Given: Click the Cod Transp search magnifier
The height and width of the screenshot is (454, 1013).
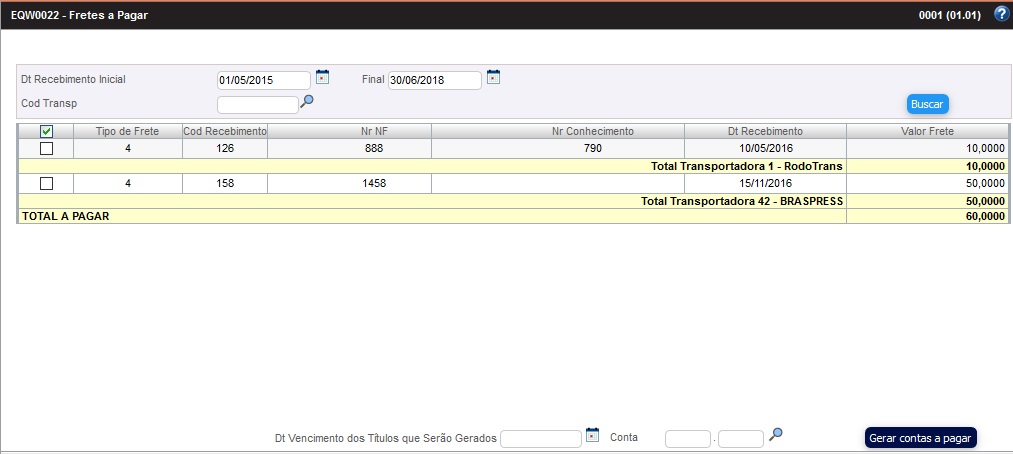Looking at the screenshot, I should click(x=307, y=101).
